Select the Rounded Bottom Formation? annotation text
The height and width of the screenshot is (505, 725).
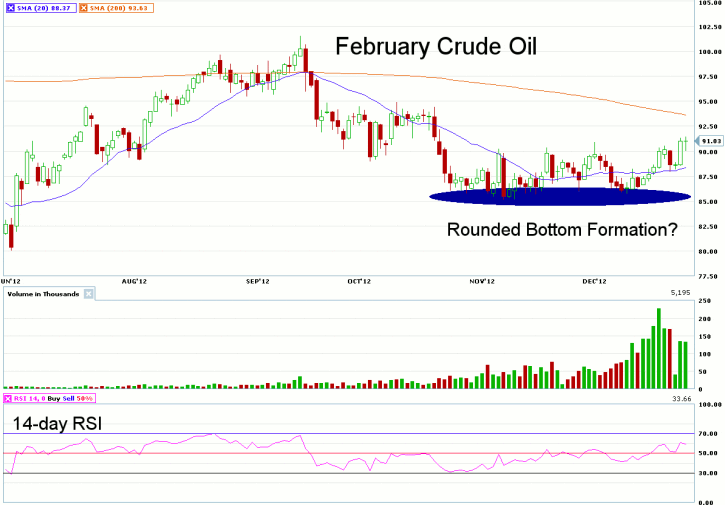561,229
